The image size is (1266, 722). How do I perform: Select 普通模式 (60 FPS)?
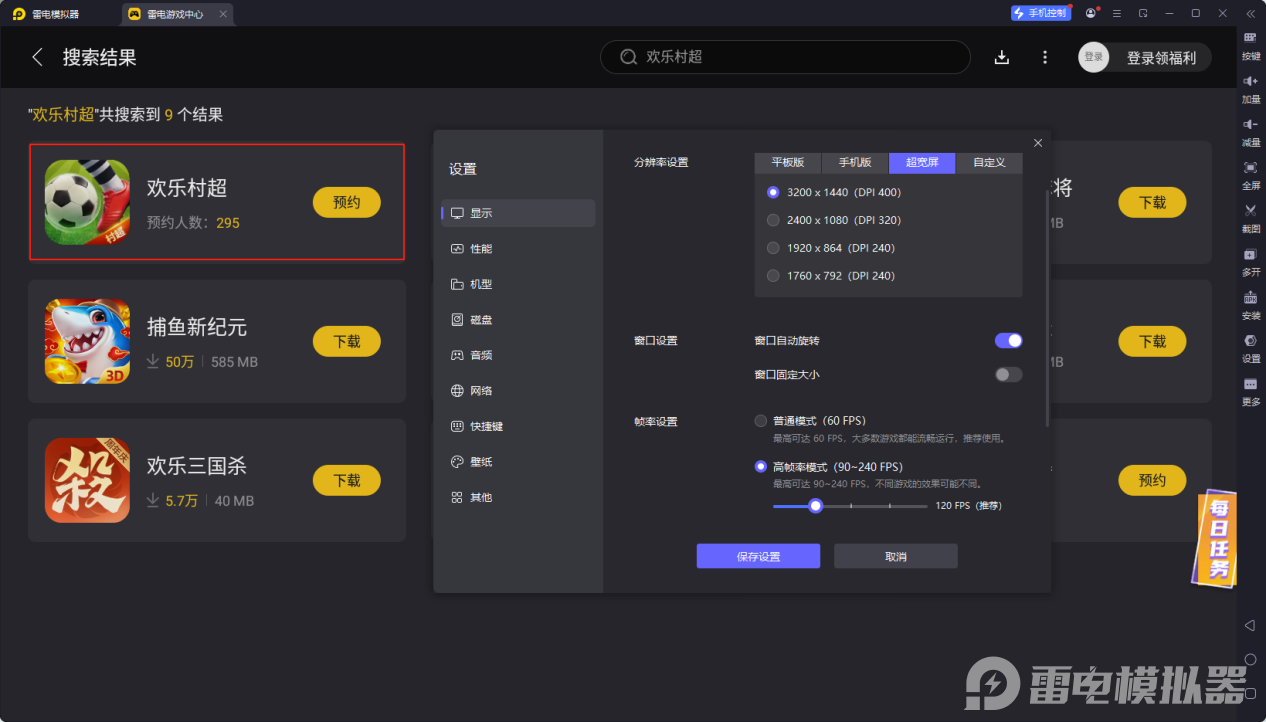[x=761, y=421]
